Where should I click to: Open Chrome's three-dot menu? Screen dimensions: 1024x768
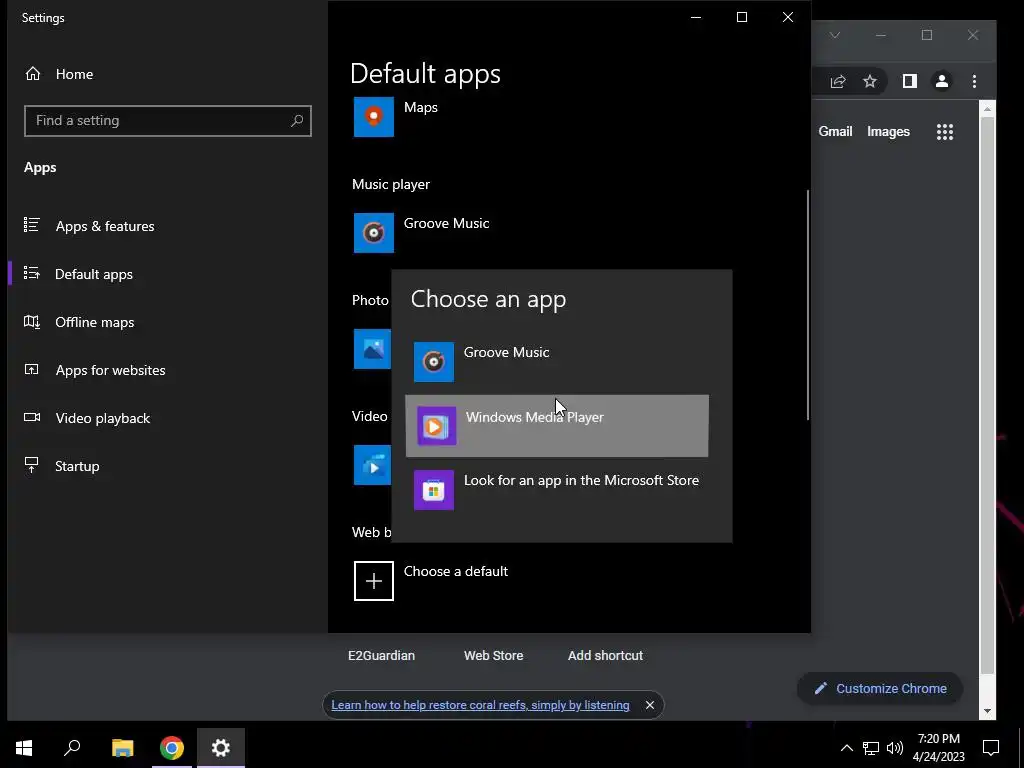(974, 82)
